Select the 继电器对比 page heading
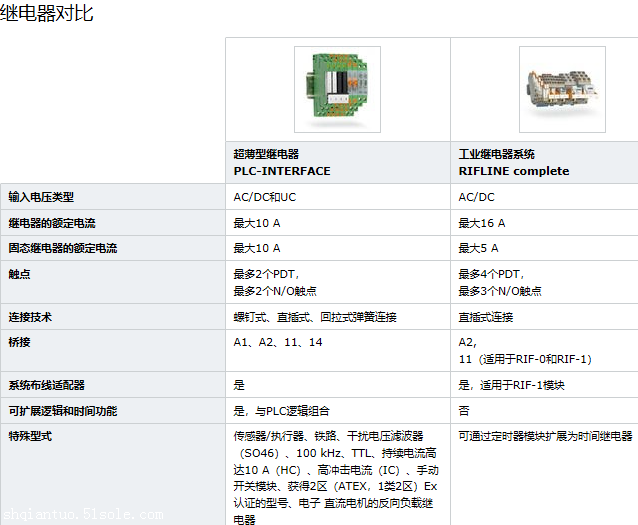The image size is (638, 525). [46, 13]
